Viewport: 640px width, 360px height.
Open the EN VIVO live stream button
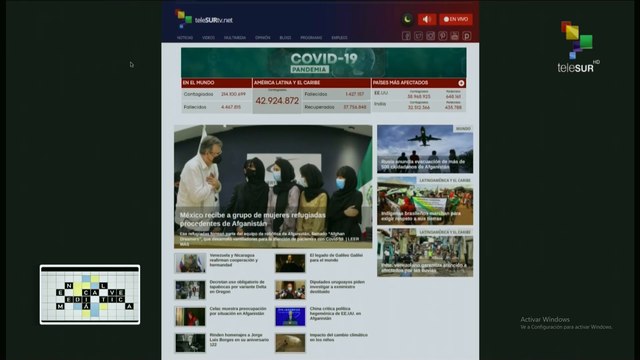tap(456, 19)
